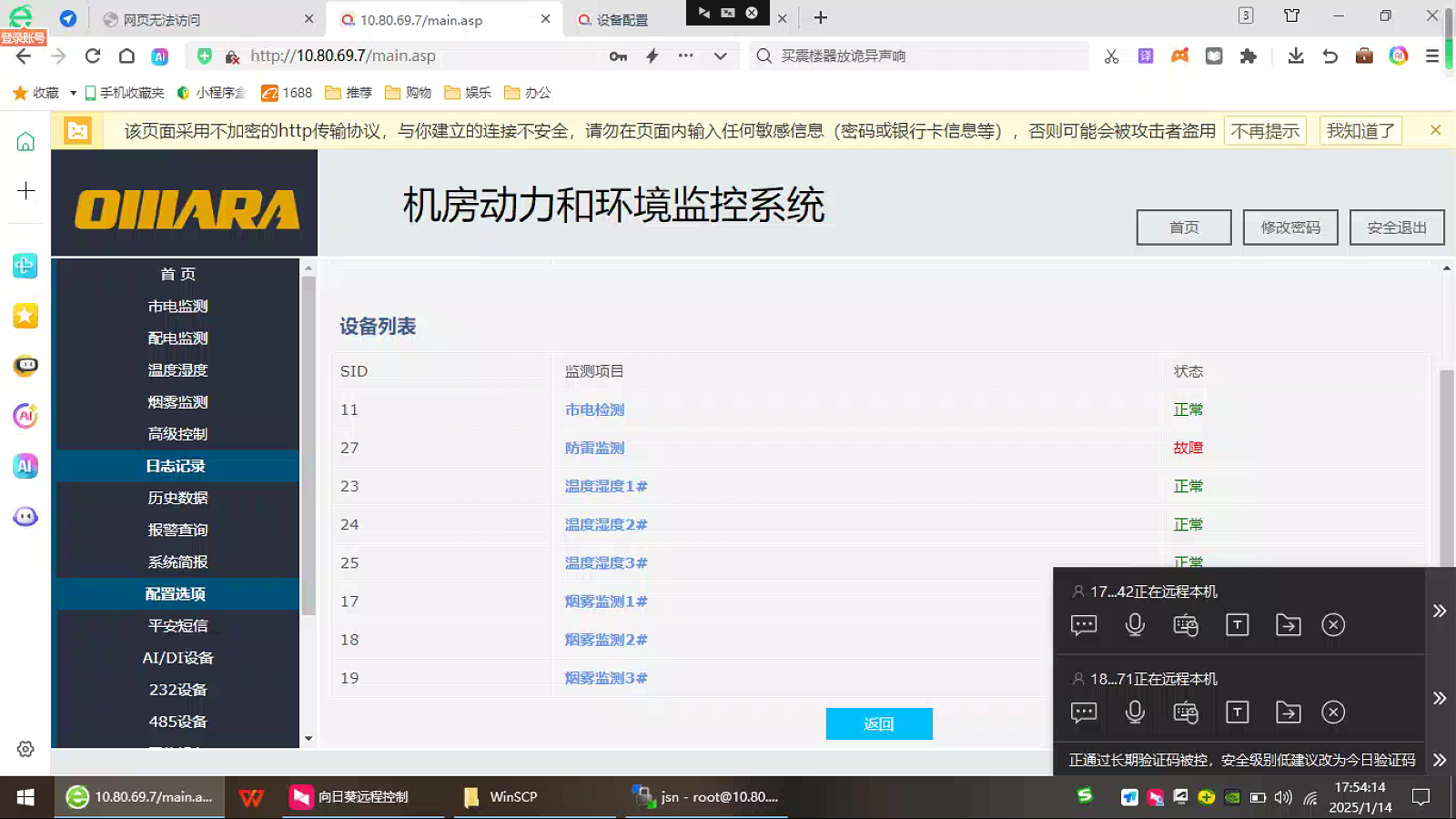Open the favorites dropdown arrow in bookmarks bar
The width and height of the screenshot is (1456, 819).
click(x=73, y=93)
